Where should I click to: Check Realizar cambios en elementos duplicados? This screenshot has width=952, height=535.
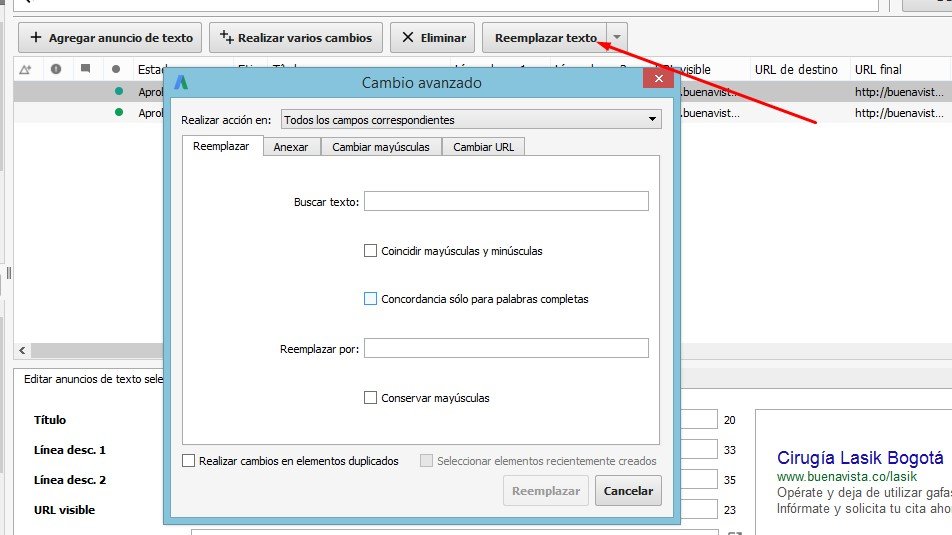[189, 461]
